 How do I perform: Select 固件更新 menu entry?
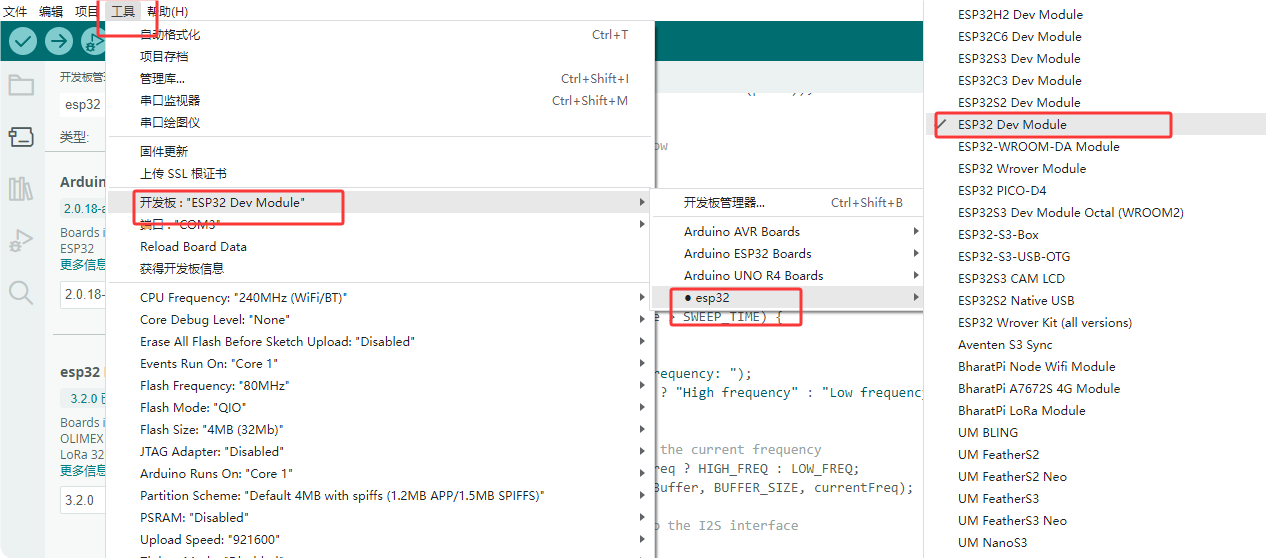[380, 151]
